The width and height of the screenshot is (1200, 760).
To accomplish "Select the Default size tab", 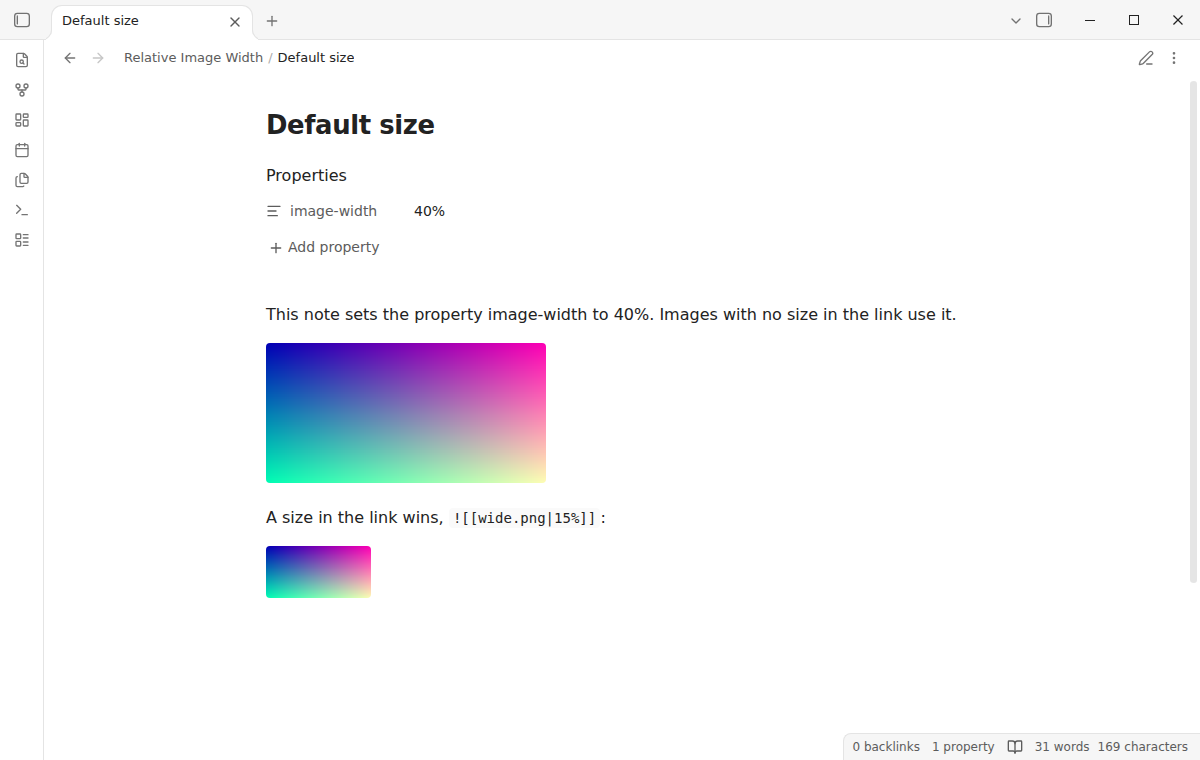I will click(150, 21).
